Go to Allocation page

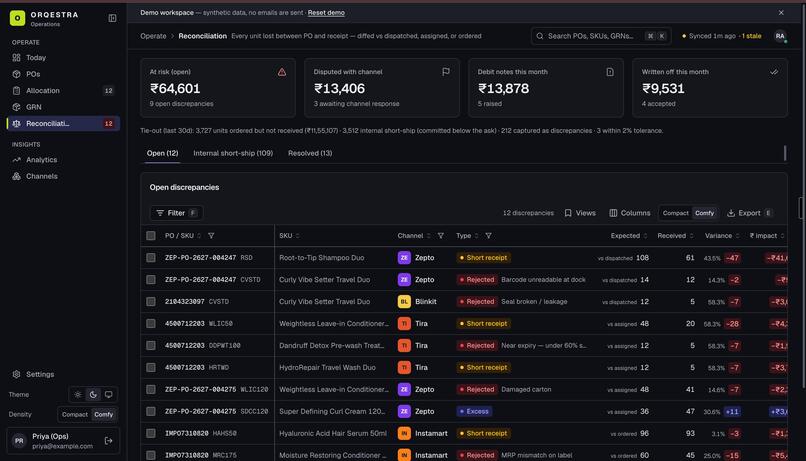pos(63,90)
